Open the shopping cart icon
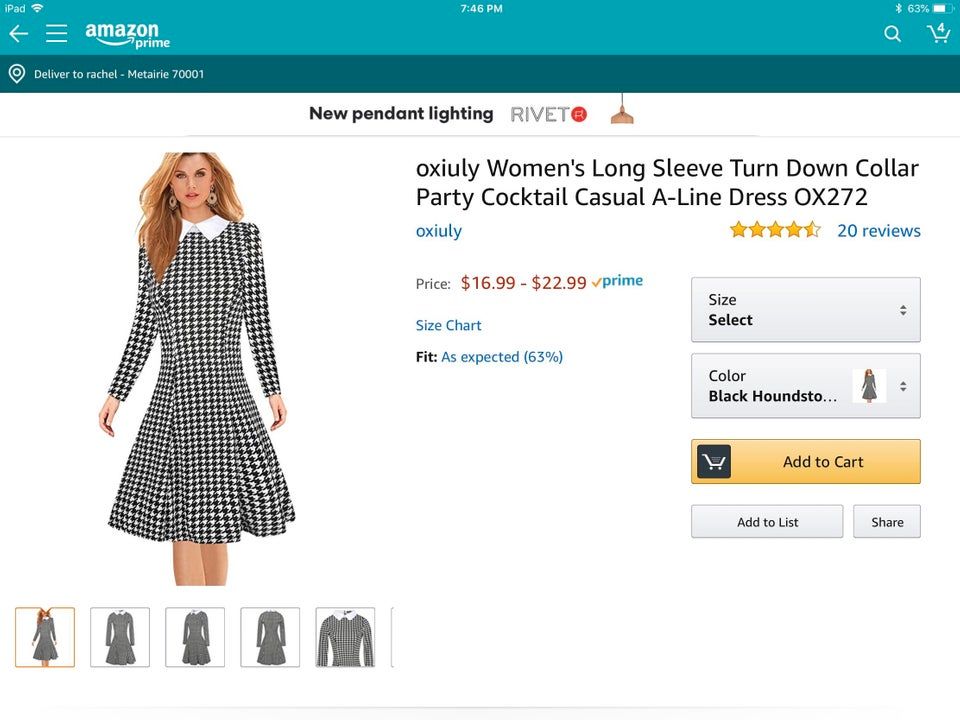The image size is (960, 720). tap(938, 33)
